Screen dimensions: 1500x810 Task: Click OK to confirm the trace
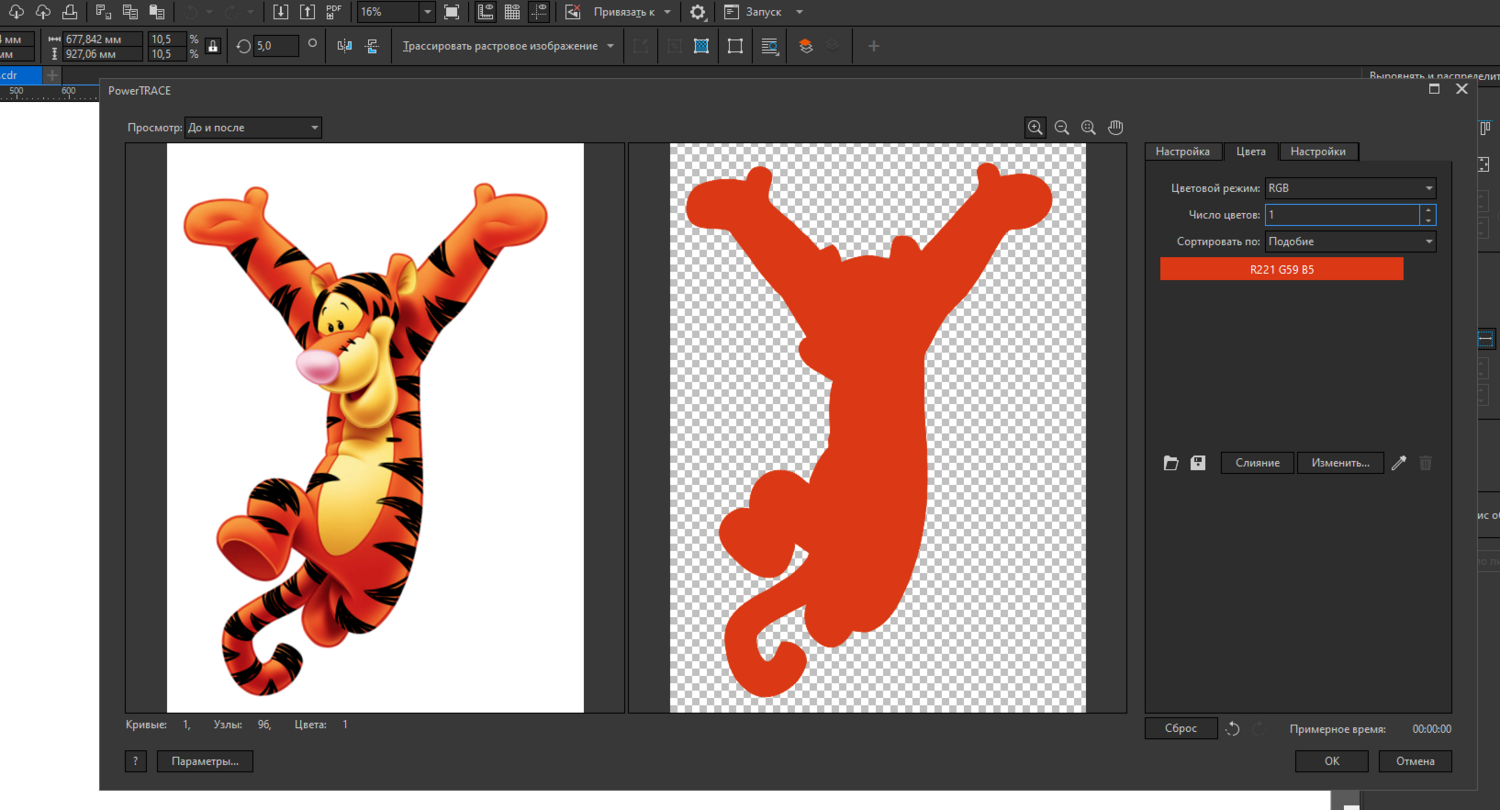(1332, 761)
